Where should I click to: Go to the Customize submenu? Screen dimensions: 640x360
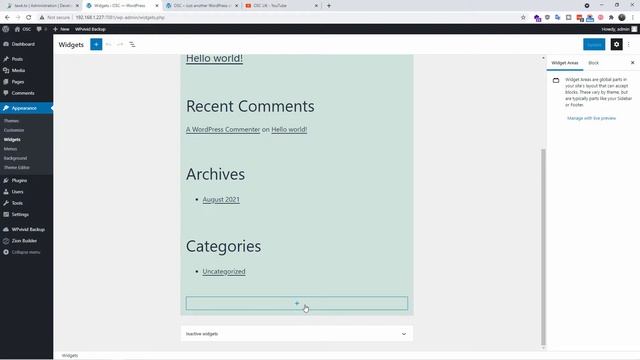(14, 130)
